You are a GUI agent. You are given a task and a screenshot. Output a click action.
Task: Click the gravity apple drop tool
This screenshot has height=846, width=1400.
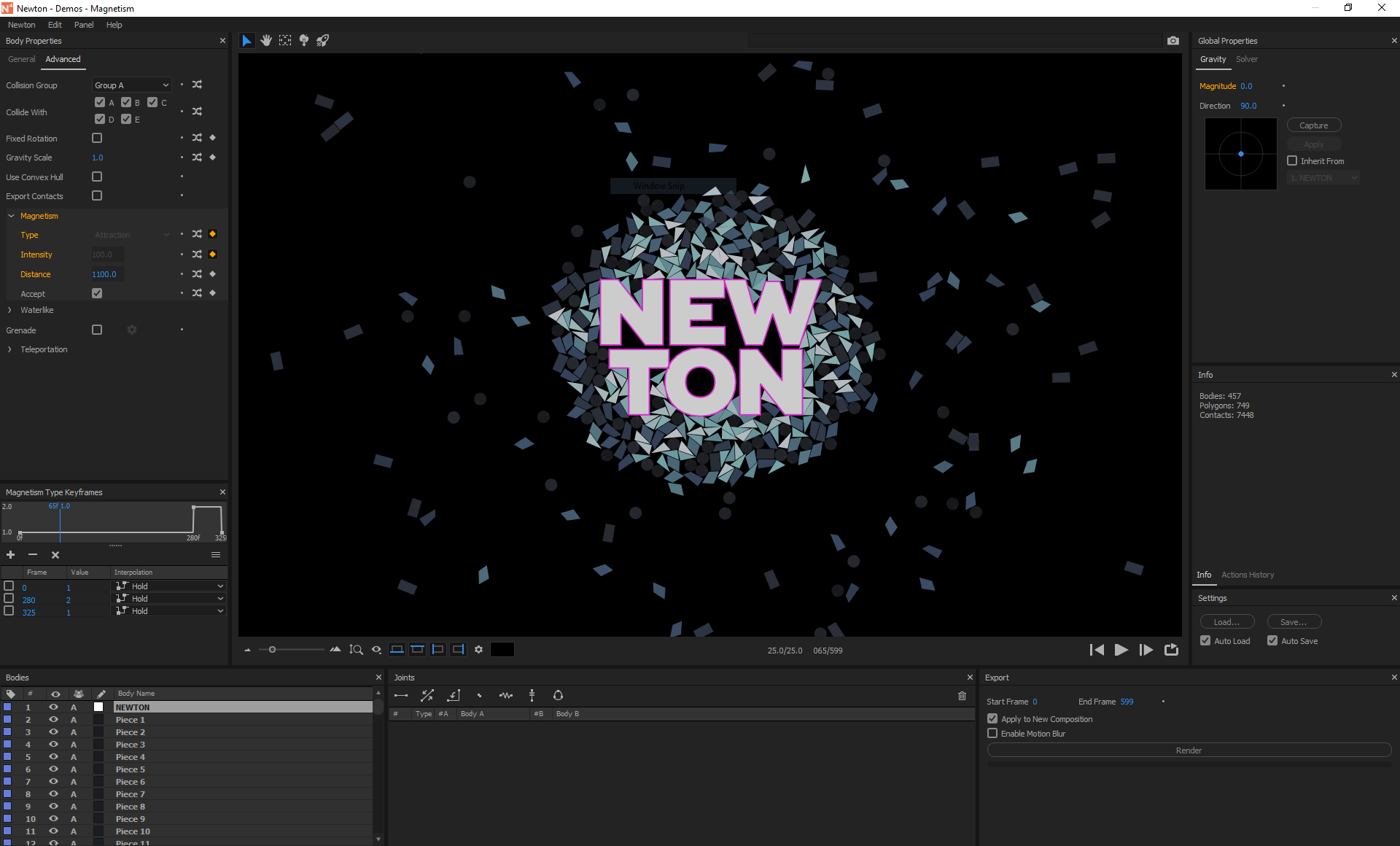[x=304, y=41]
